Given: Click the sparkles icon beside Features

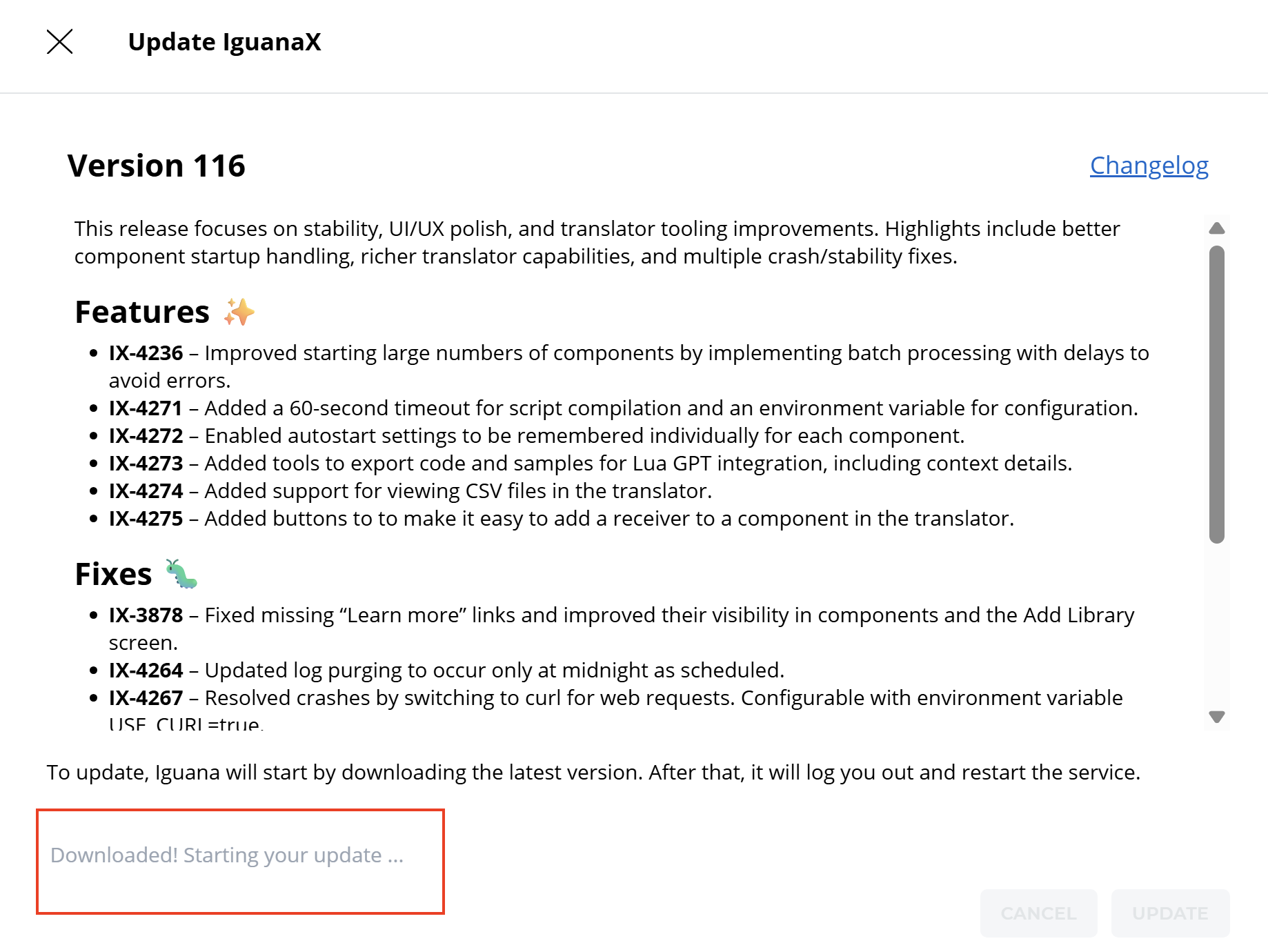Looking at the screenshot, I should tap(239, 313).
